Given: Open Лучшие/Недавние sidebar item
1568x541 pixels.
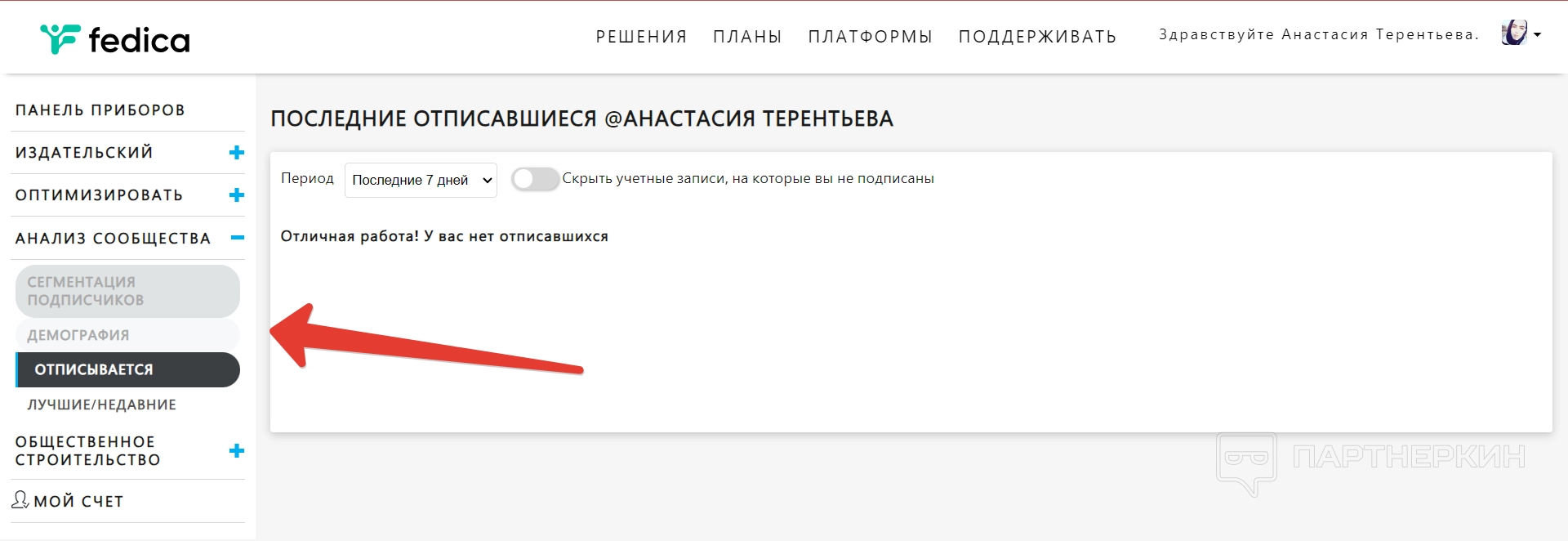Looking at the screenshot, I should 102,405.
